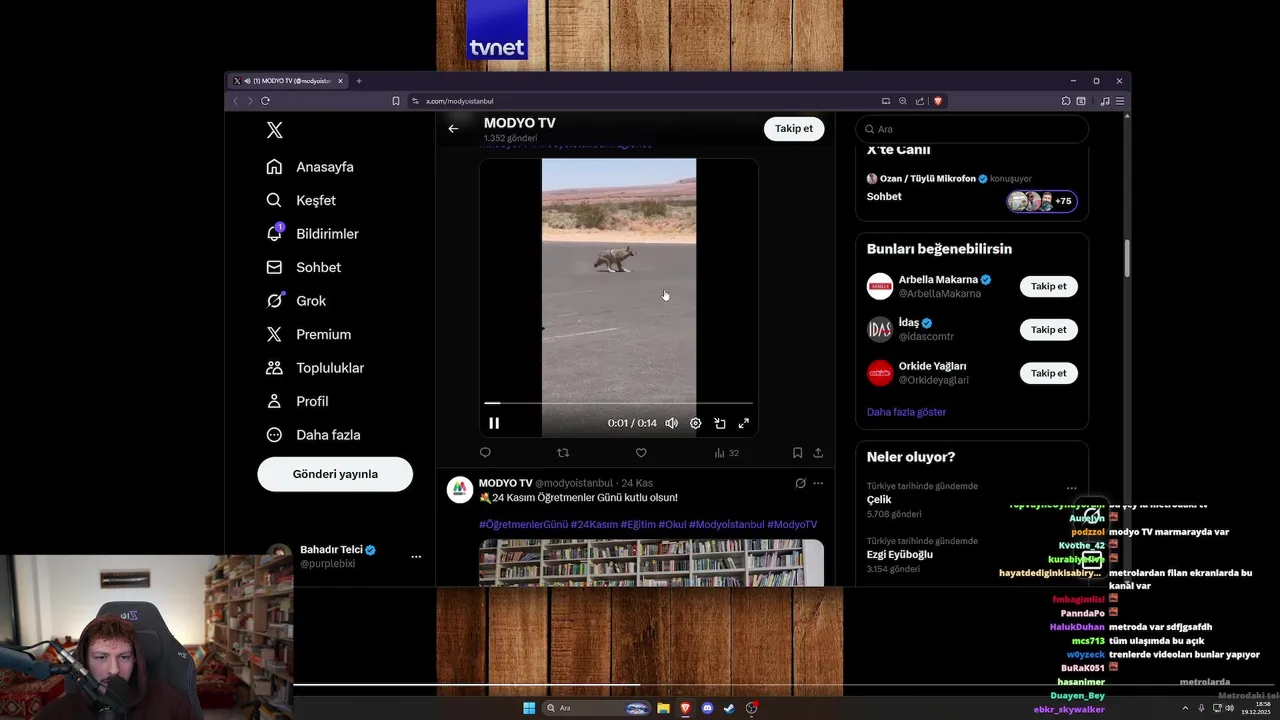Share the video post
Image resolution: width=1280 pixels, height=720 pixels.
tap(818, 453)
